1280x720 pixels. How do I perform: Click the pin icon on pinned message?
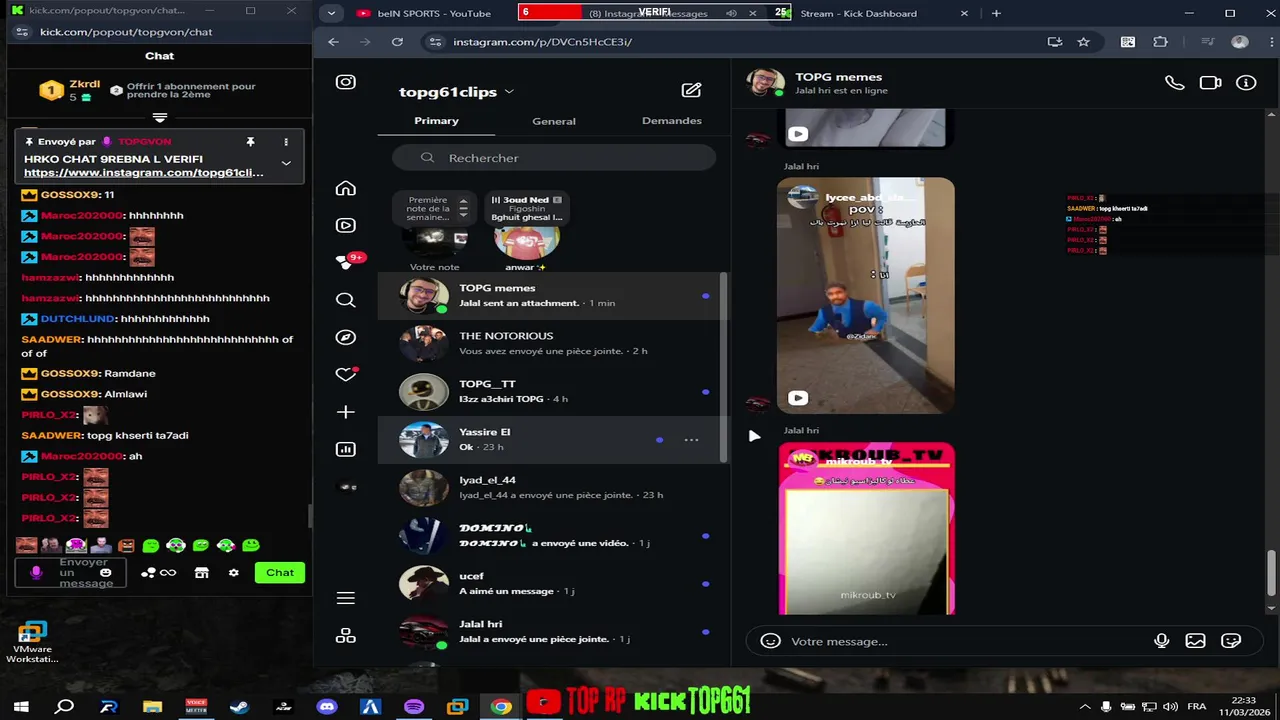click(x=250, y=142)
